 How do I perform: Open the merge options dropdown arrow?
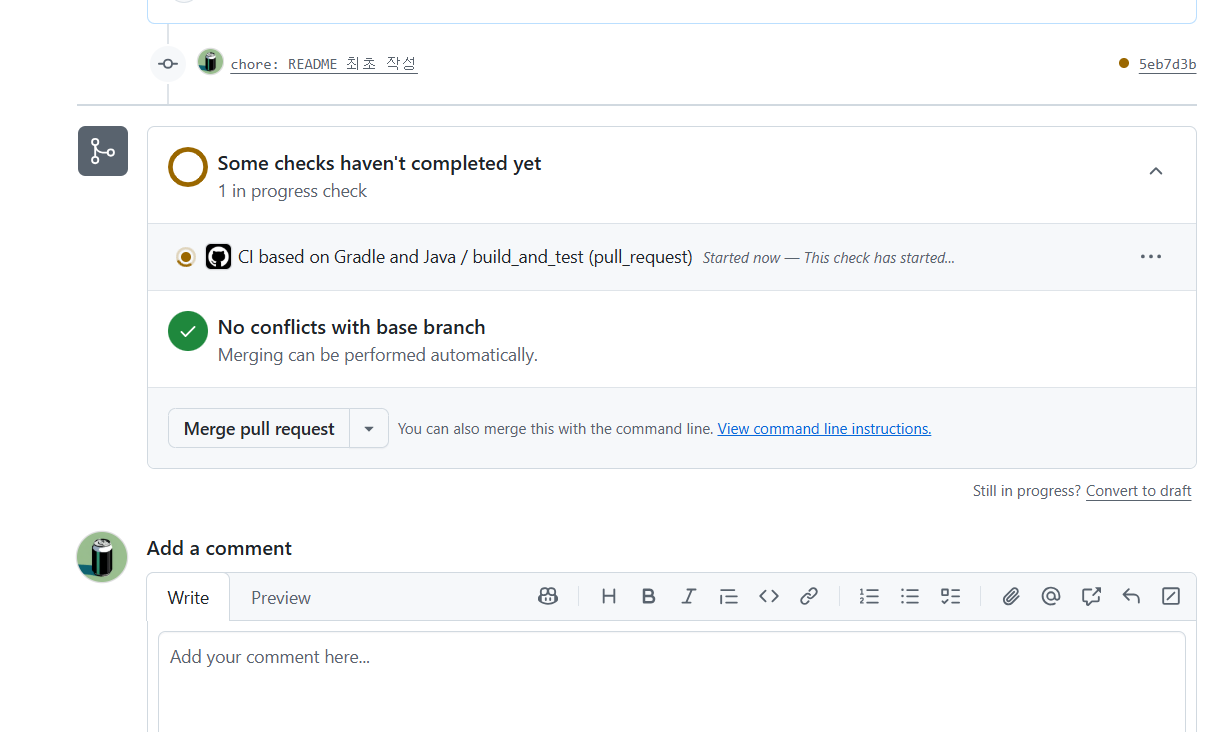pyautogui.click(x=369, y=428)
